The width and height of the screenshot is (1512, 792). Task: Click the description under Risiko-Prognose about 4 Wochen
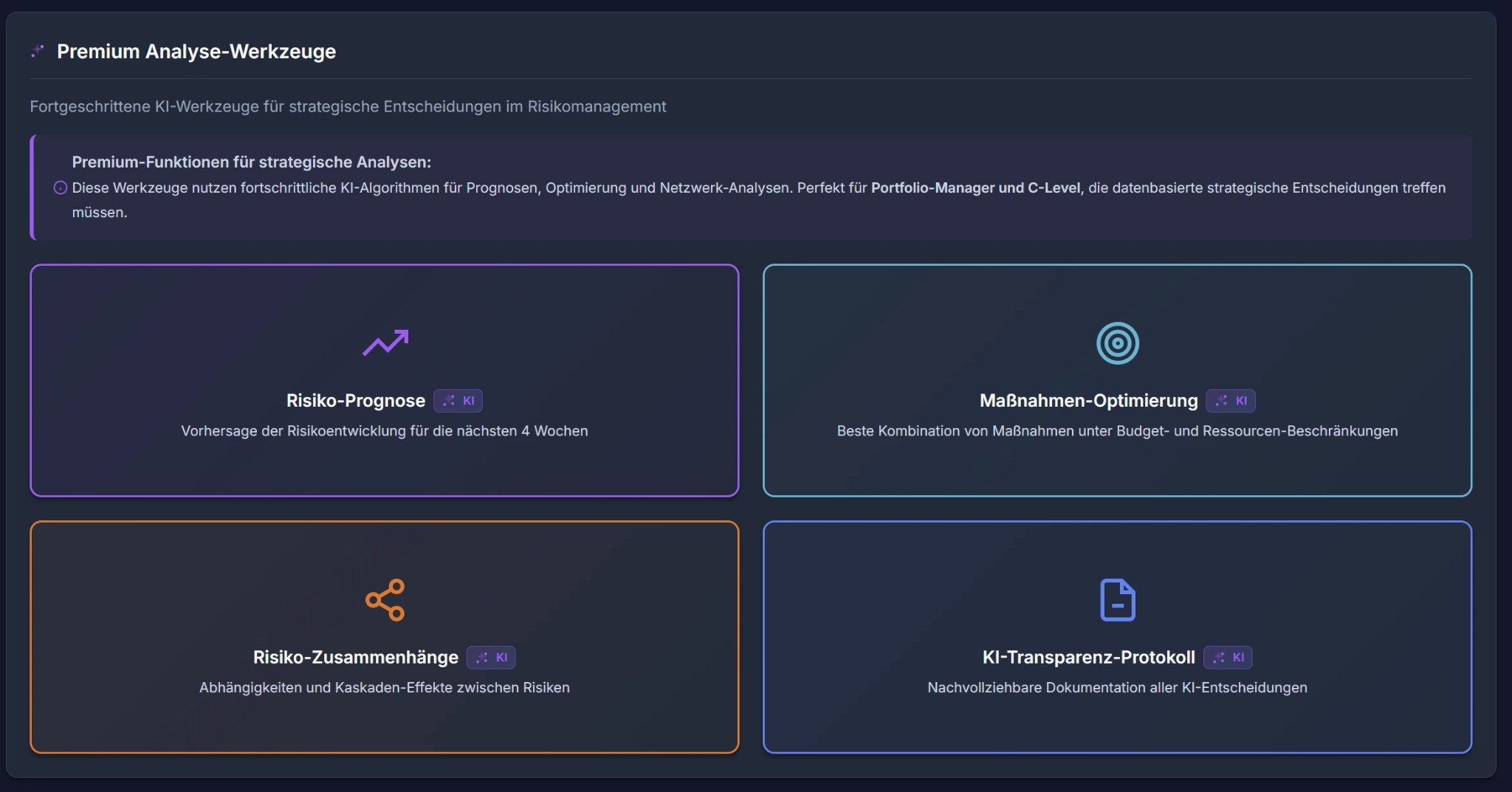coord(385,432)
